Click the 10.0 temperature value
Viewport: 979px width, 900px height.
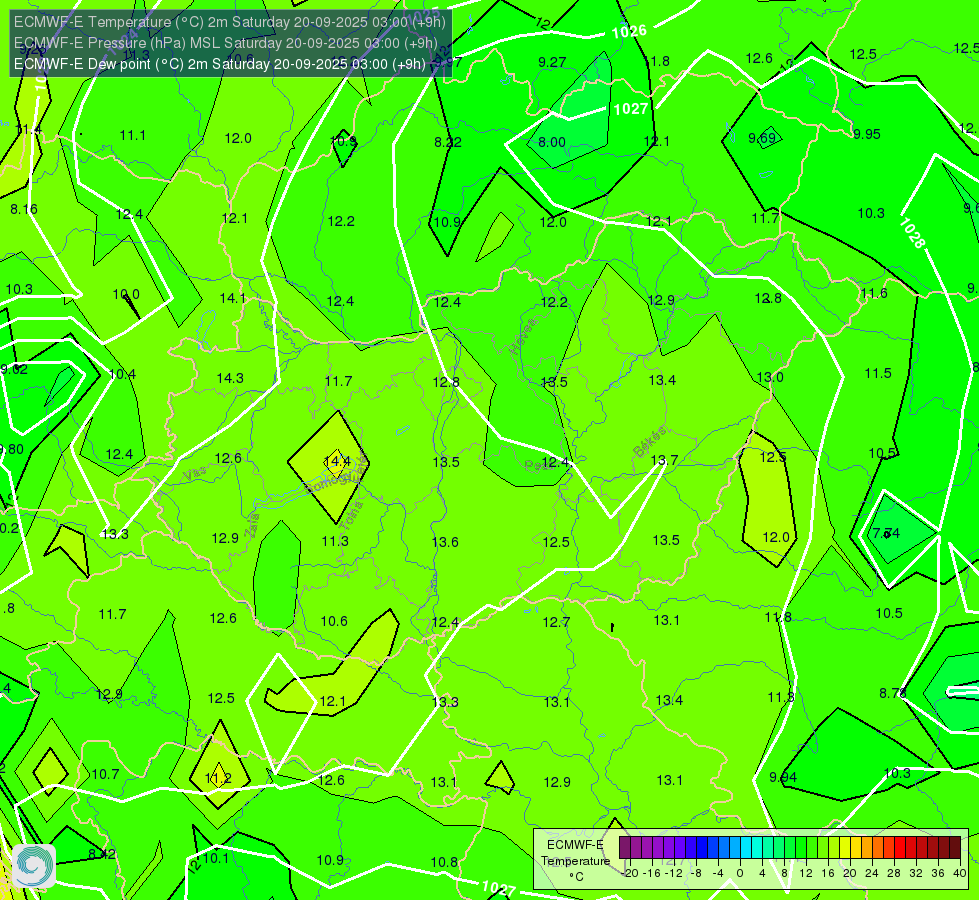[126, 294]
